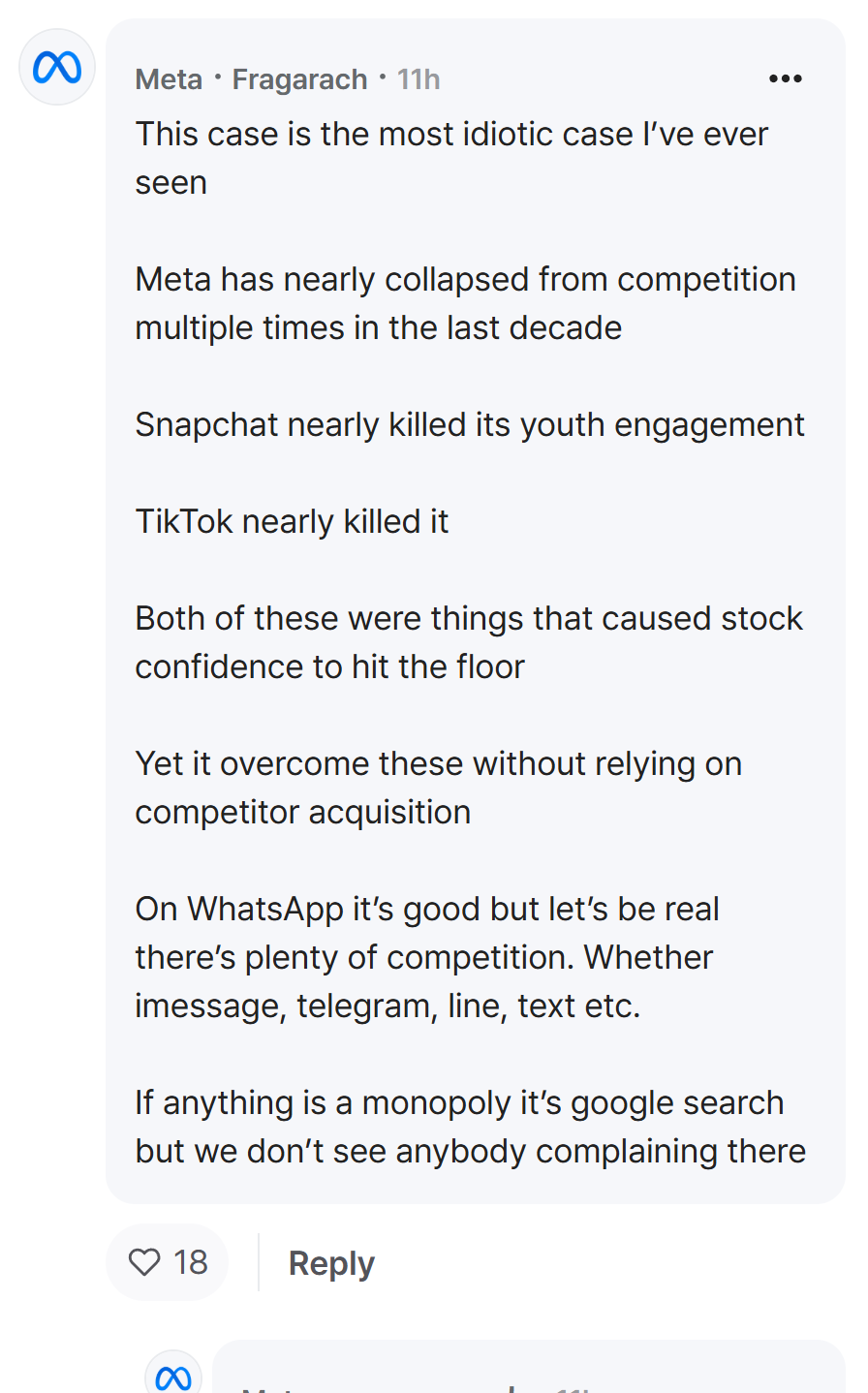Reply to Fragarach's comment
Image resolution: width=868 pixels, height=1393 pixels.
coord(331,1263)
